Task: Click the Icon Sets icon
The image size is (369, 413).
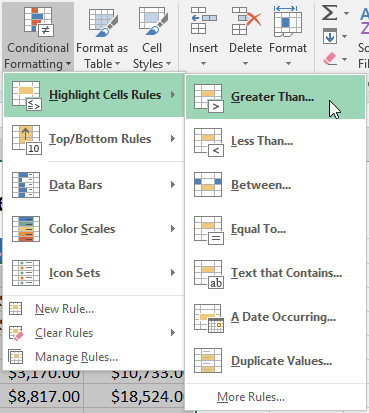Action: 26,273
